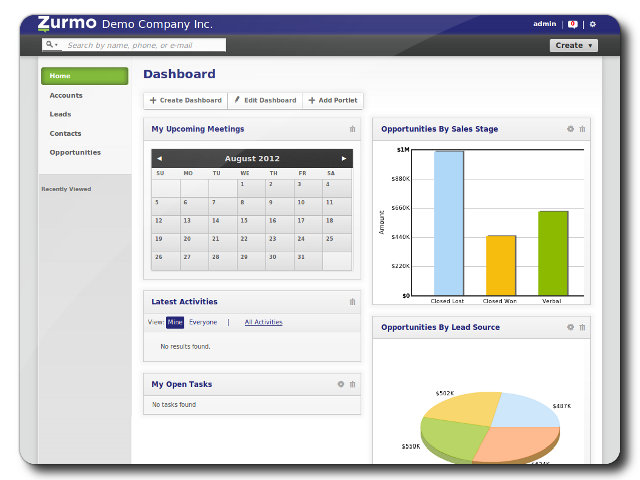Advance the calendar to next month
Image resolution: width=640 pixels, height=480 pixels.
[344, 159]
